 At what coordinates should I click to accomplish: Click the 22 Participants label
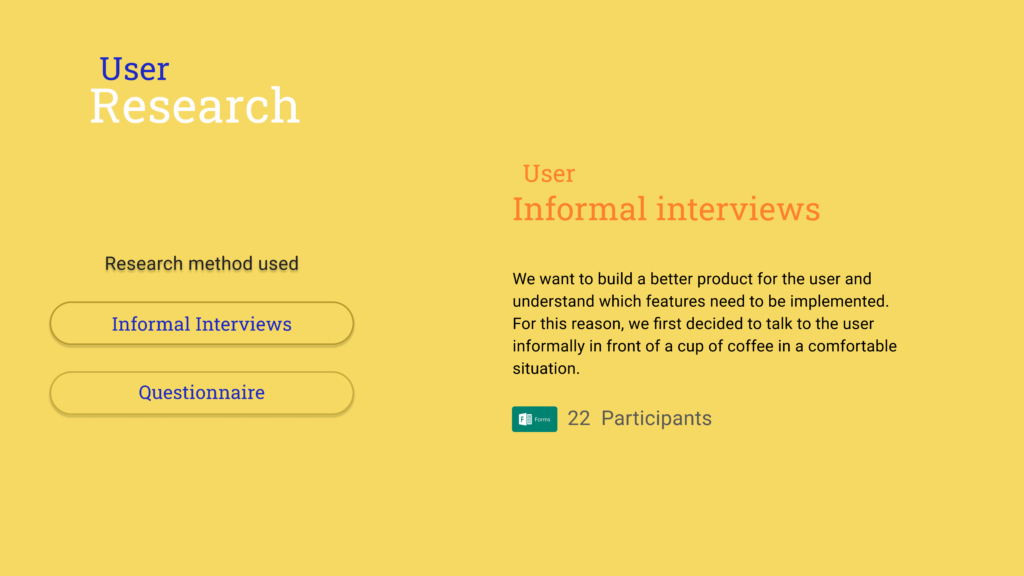tap(639, 418)
